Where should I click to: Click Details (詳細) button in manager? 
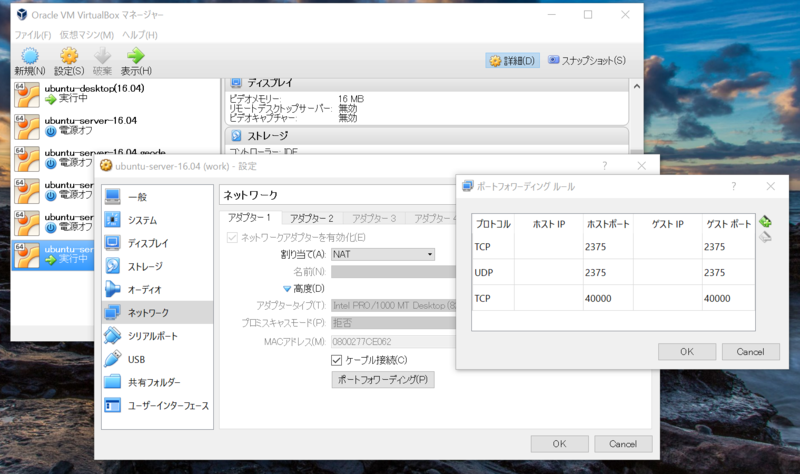513,61
